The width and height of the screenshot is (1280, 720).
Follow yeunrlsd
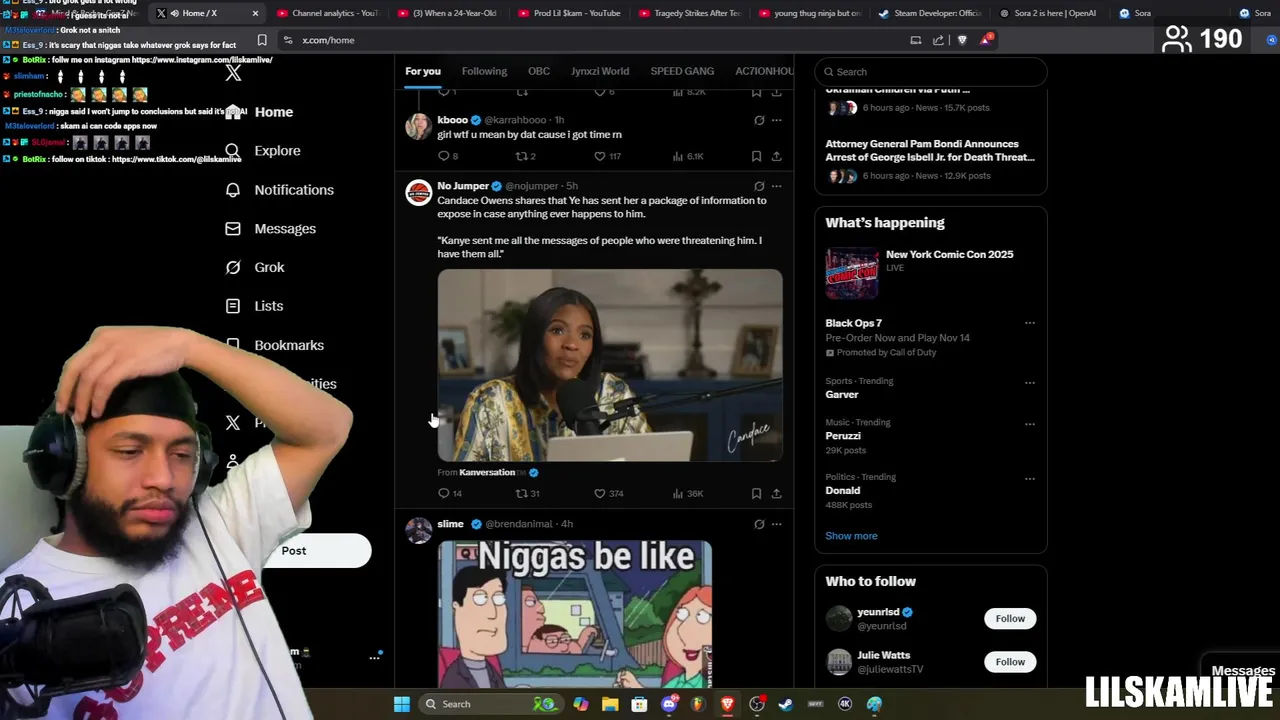pyautogui.click(x=1010, y=619)
